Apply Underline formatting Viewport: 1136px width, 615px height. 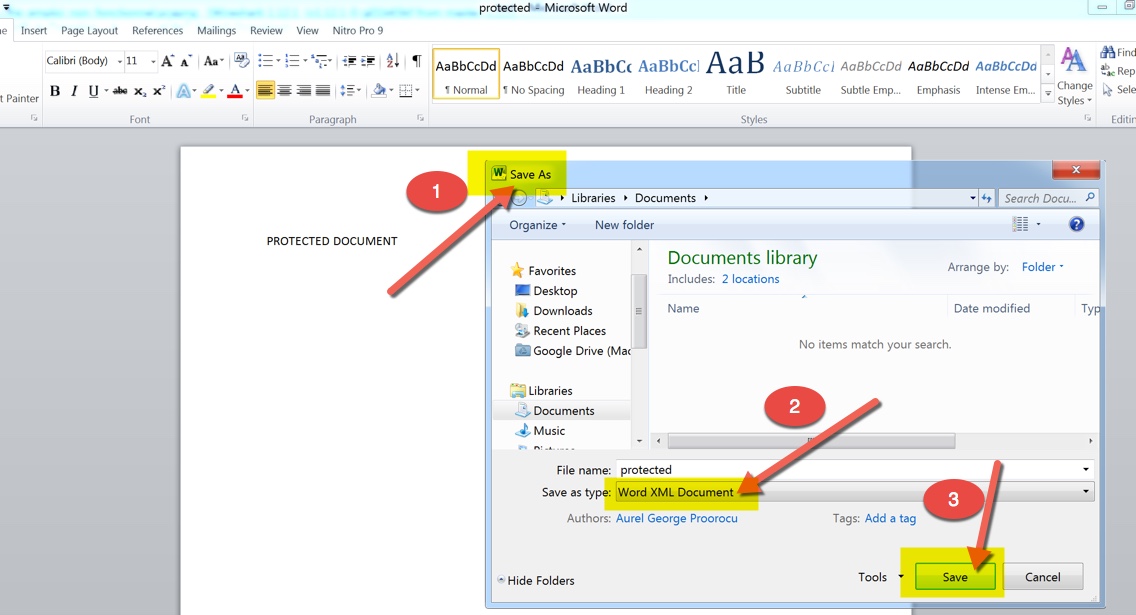(x=93, y=91)
